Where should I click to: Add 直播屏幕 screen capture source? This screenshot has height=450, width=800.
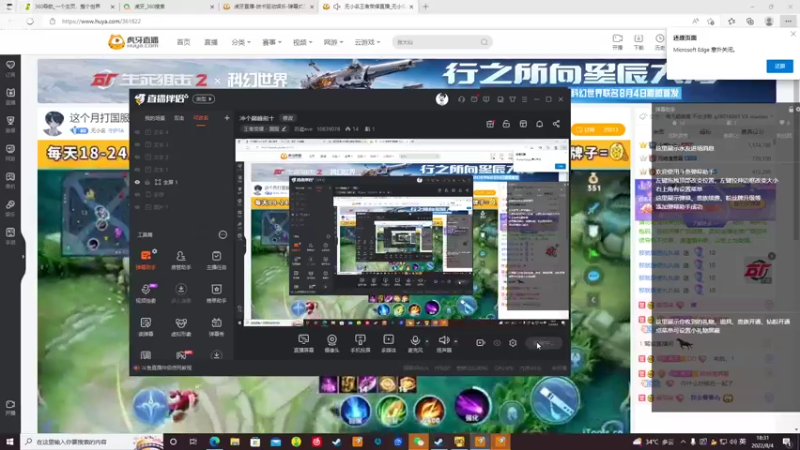304,343
